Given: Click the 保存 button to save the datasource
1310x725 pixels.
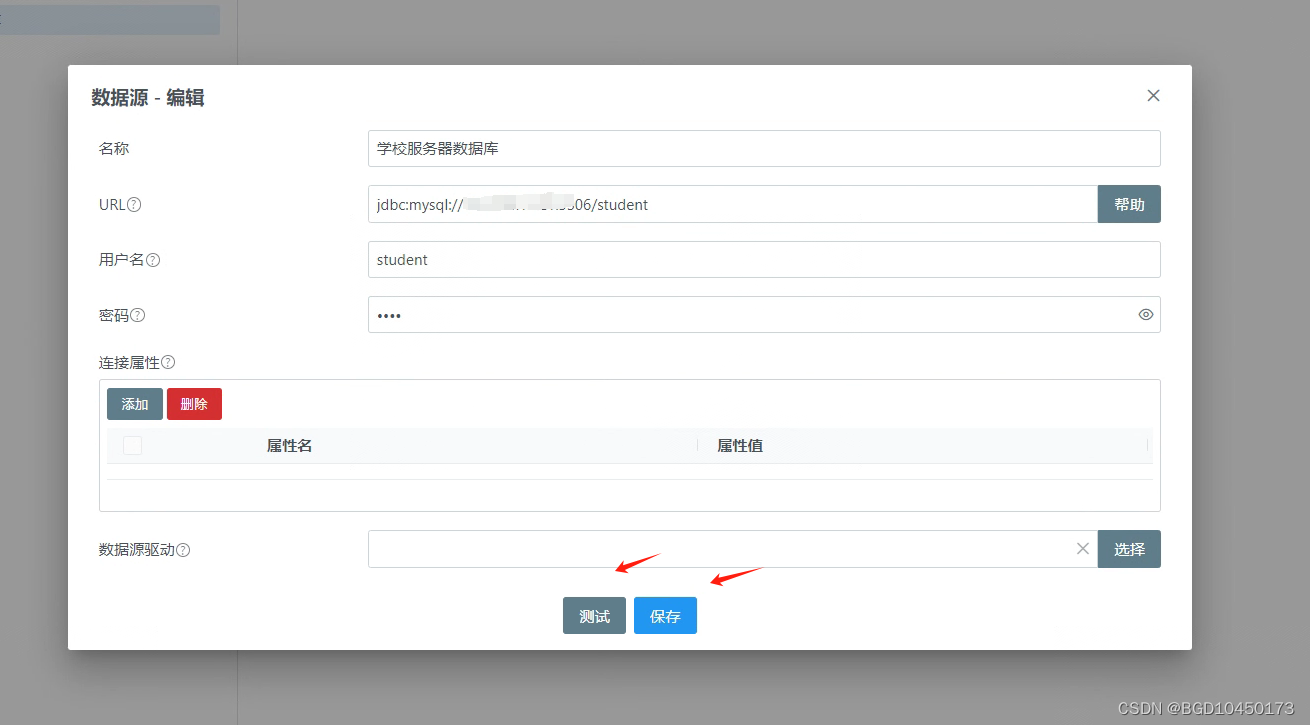Looking at the screenshot, I should (665, 615).
